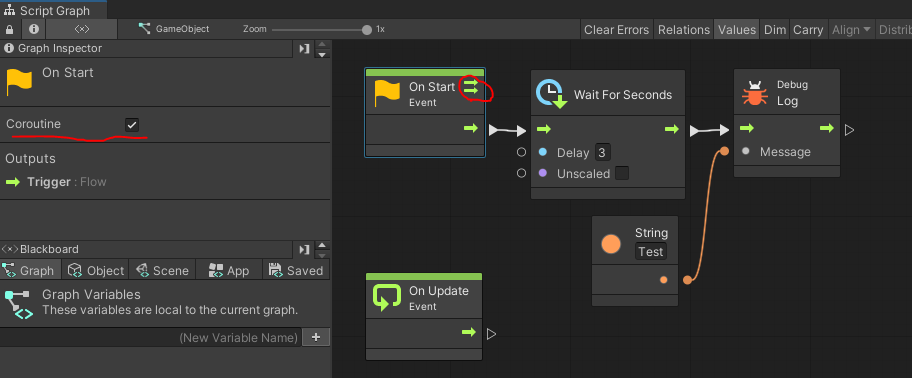
Task: Click the On Start coroutine arrows icon
Action: click(471, 87)
